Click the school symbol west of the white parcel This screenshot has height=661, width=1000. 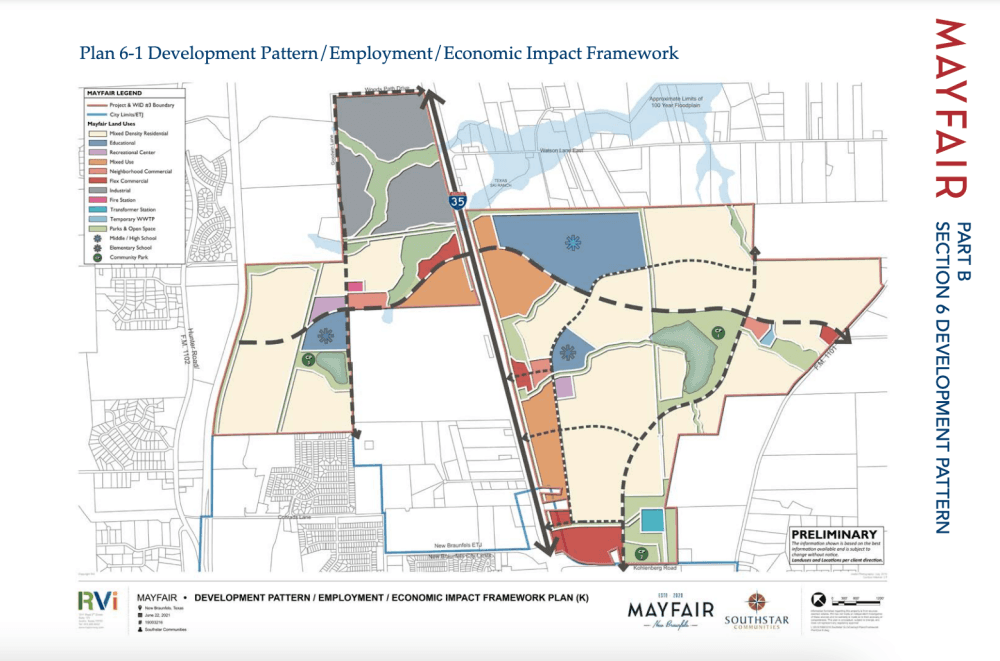click(x=326, y=336)
